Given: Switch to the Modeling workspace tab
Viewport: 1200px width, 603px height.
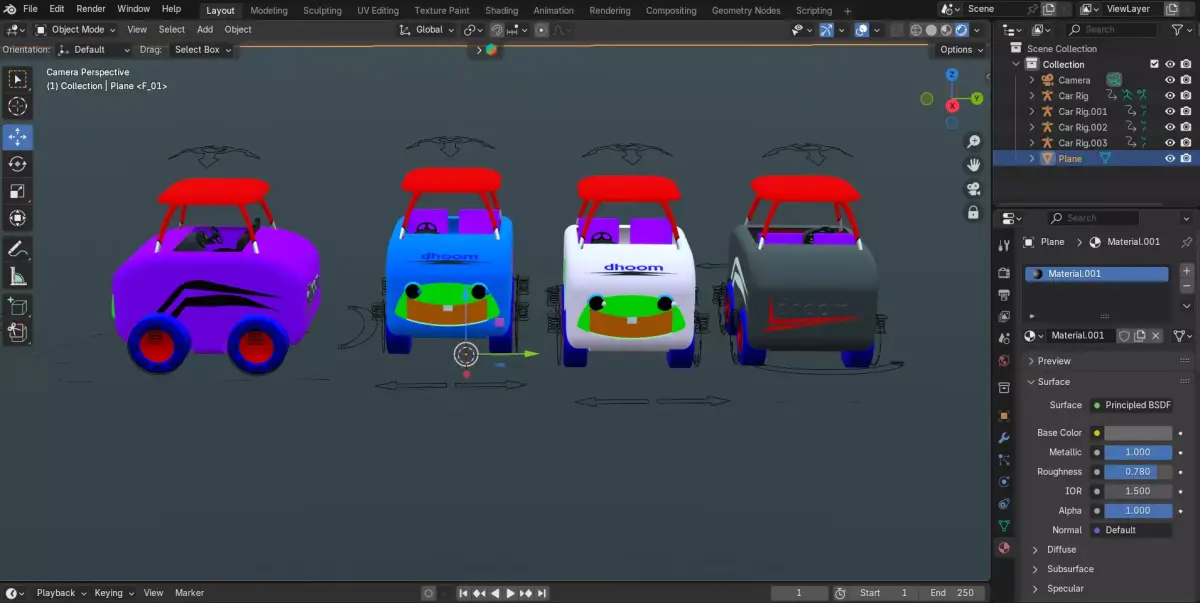Looking at the screenshot, I should point(269,11).
